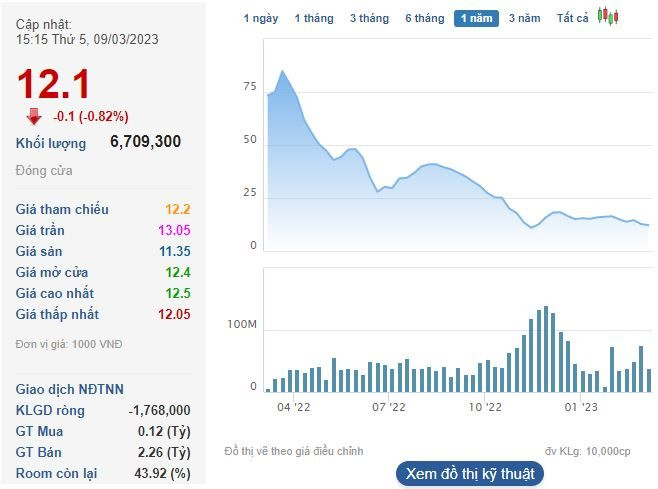Click the Room còn lại value 43.92
The width and height of the screenshot is (658, 489).
coord(166,473)
